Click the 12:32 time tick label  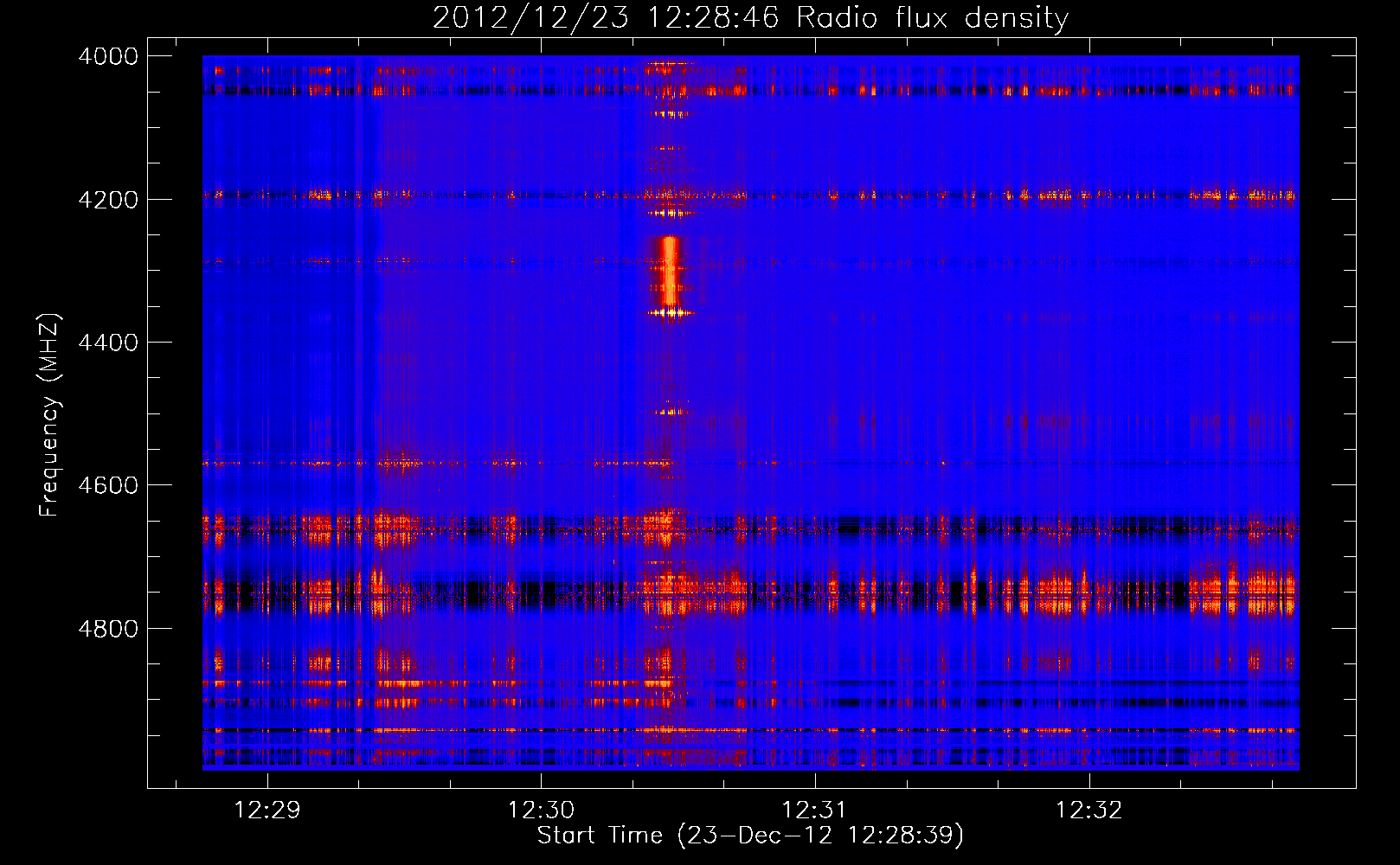[x=1089, y=811]
